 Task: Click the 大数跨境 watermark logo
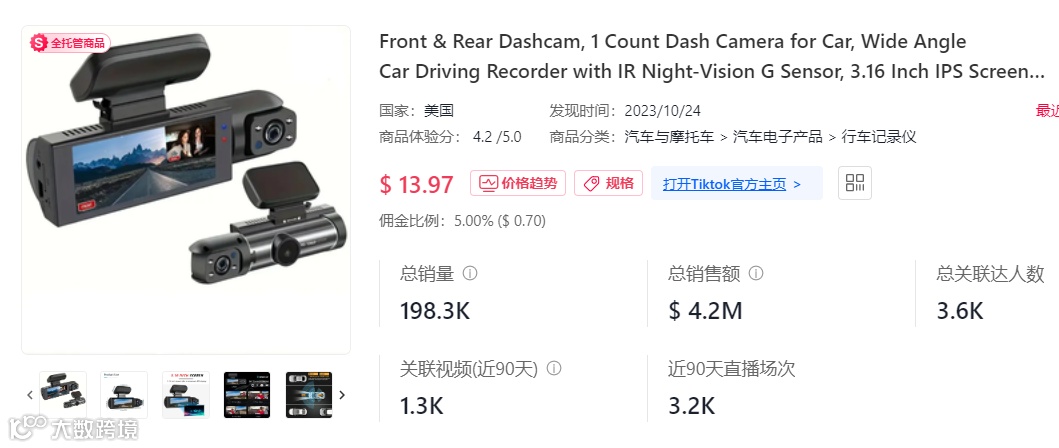73,428
